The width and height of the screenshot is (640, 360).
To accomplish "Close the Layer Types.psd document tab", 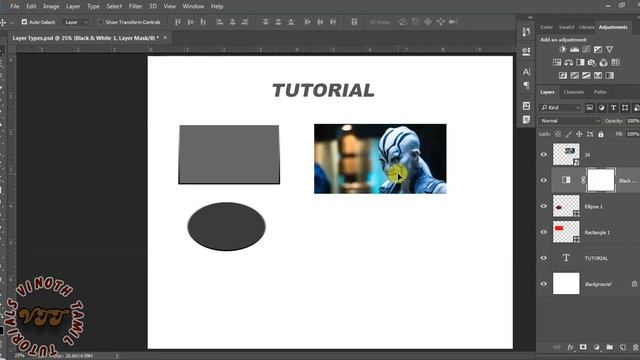I will pyautogui.click(x=165, y=38).
